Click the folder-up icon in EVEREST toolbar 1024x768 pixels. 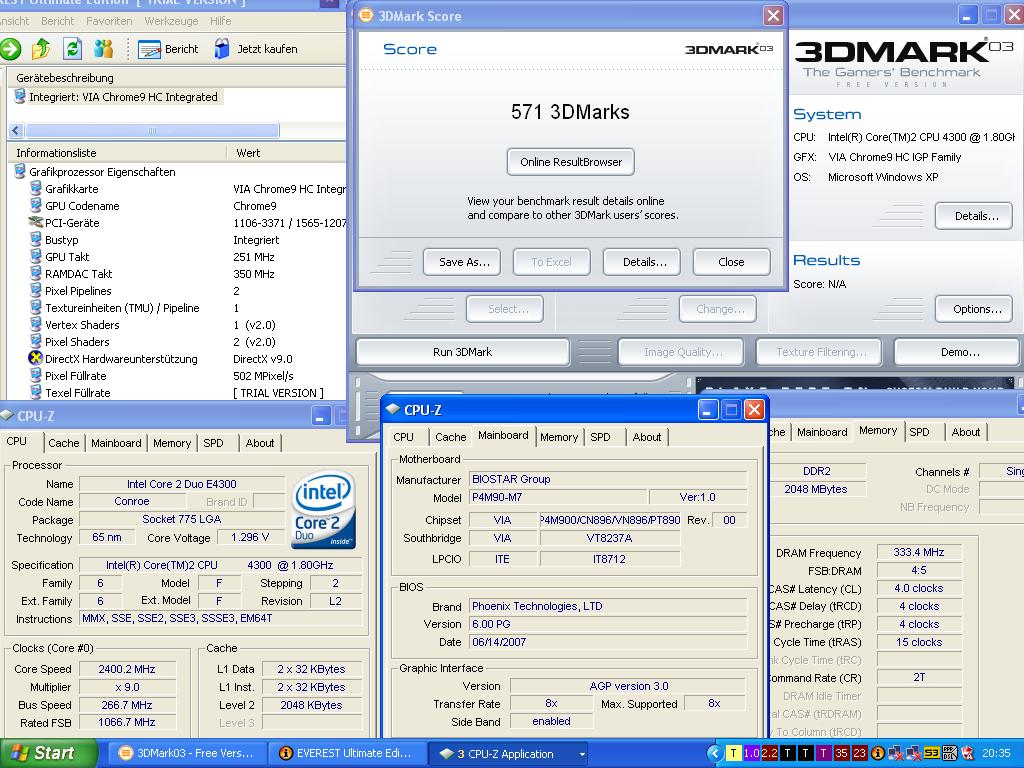coord(41,49)
